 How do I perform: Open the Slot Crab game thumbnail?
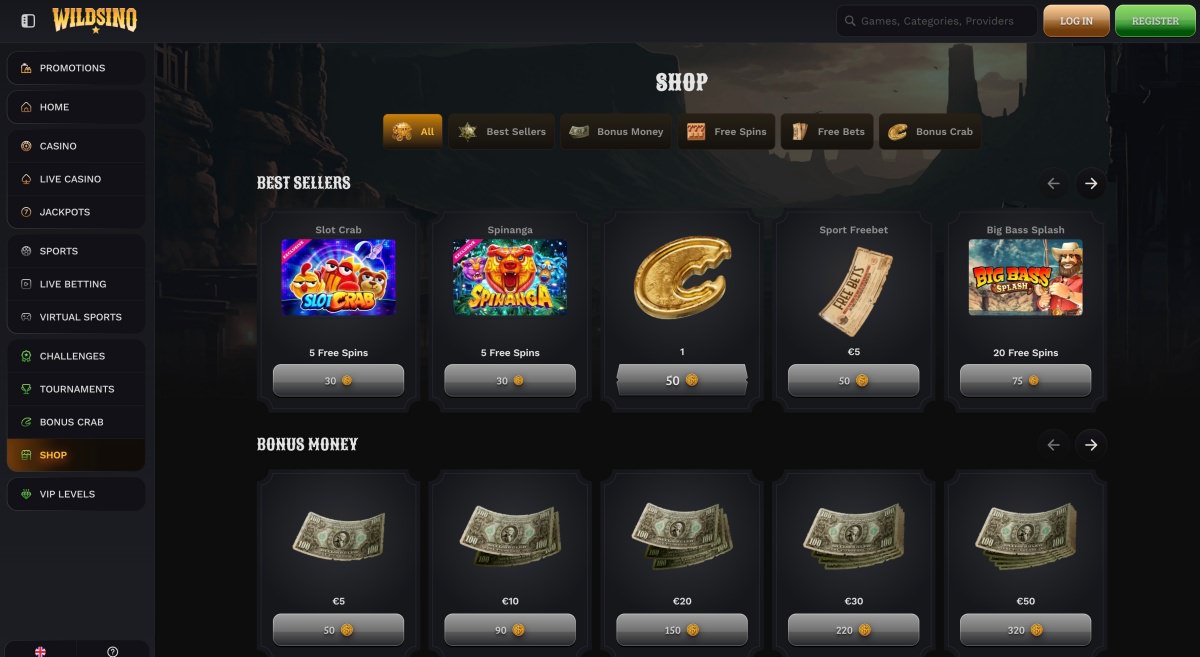338,277
